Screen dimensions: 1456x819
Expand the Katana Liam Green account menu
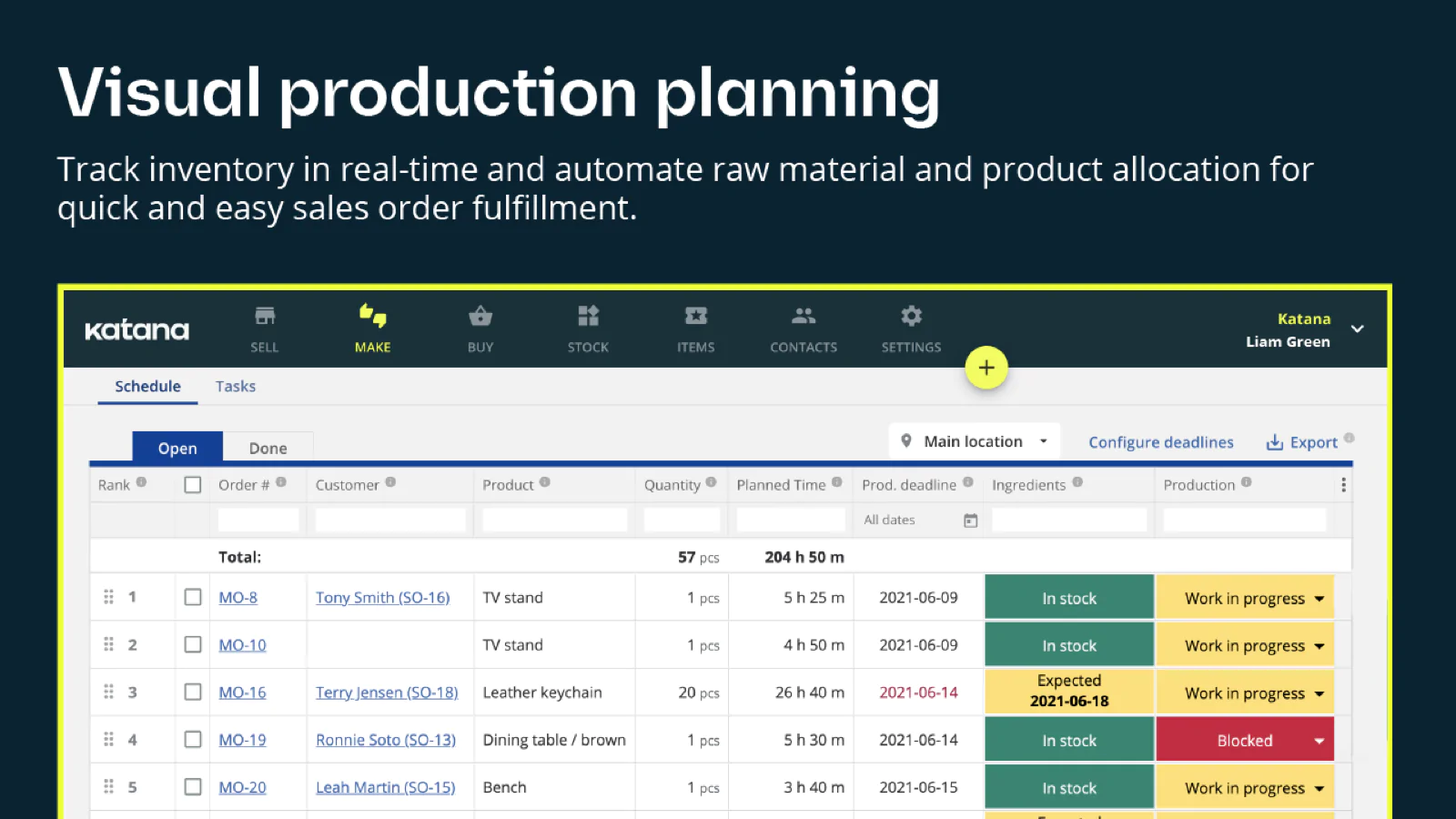(1357, 329)
